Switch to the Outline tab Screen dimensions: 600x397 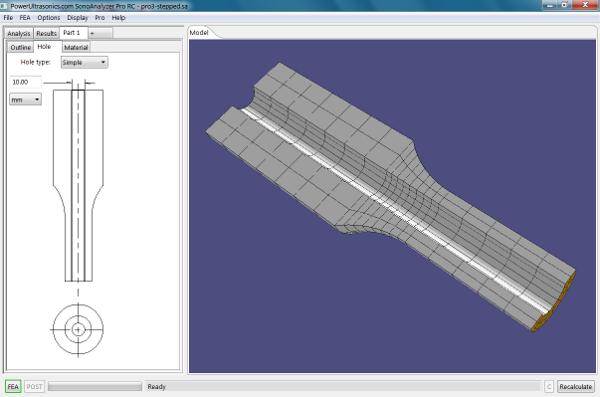(x=21, y=47)
